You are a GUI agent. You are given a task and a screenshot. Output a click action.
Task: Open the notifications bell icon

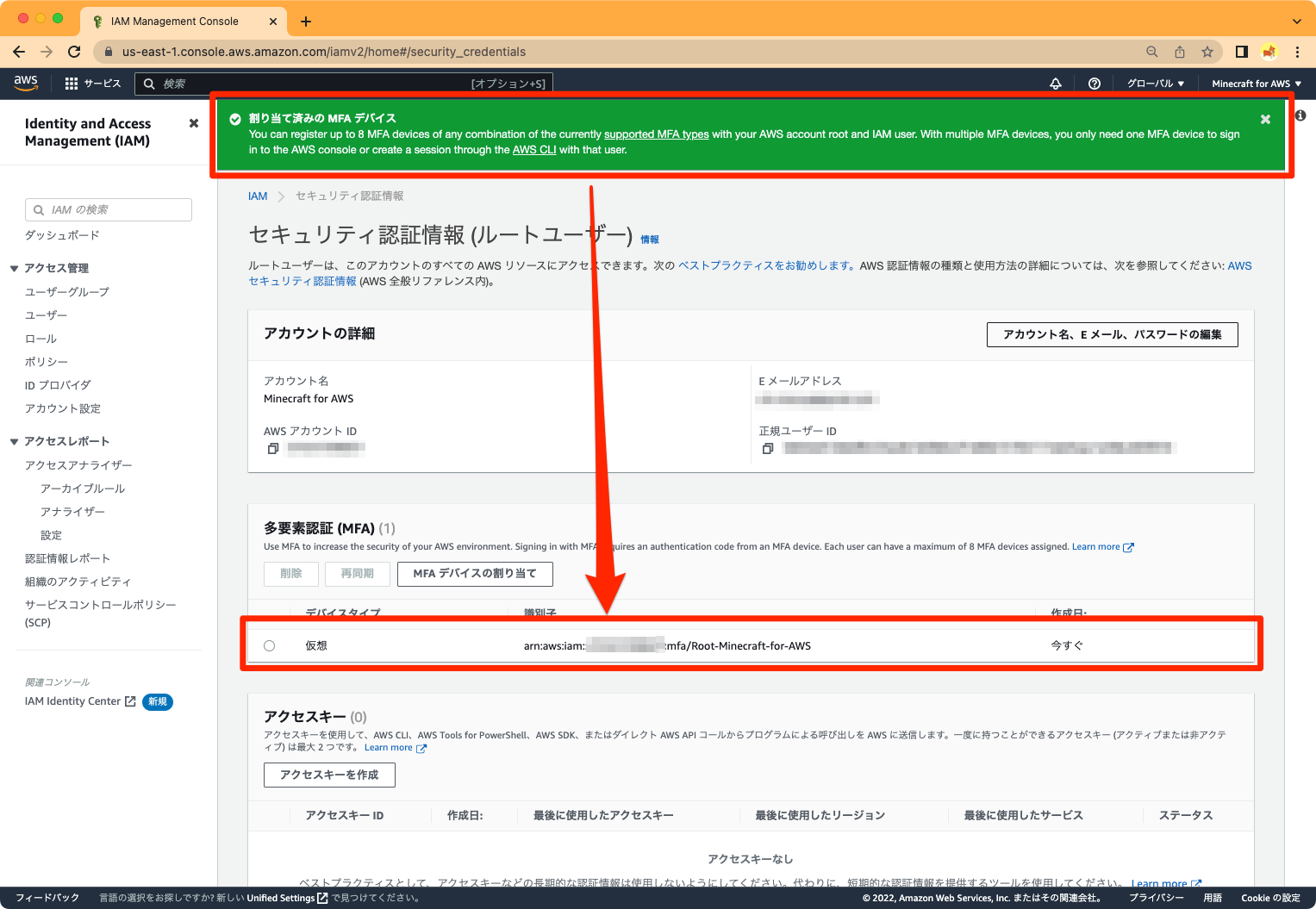(1055, 83)
